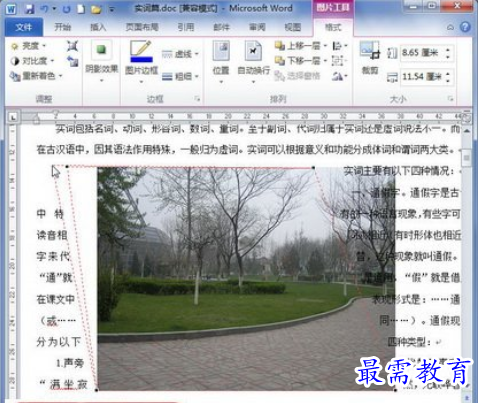
Task: Click the text 四种类型：
Action: tap(410, 342)
